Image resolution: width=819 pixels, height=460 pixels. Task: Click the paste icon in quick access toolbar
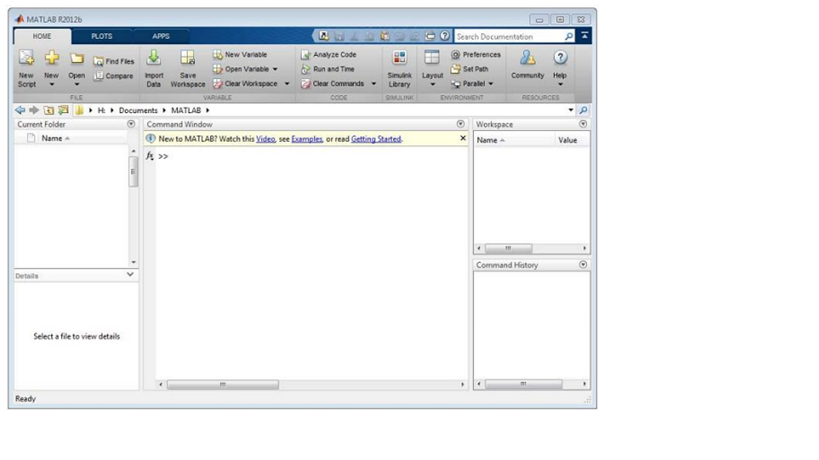tap(385, 36)
